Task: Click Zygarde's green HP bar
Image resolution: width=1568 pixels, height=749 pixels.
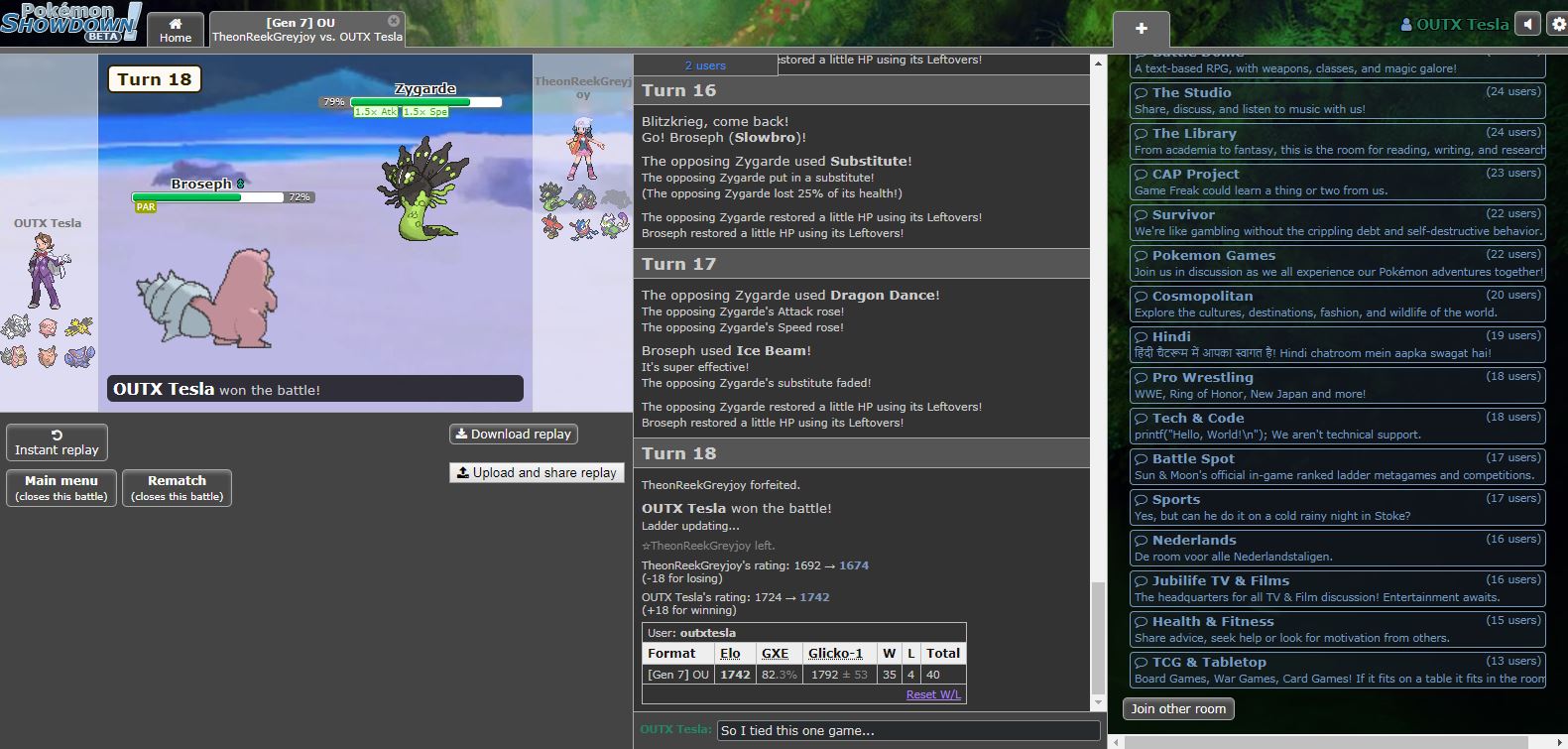Action: [426, 101]
